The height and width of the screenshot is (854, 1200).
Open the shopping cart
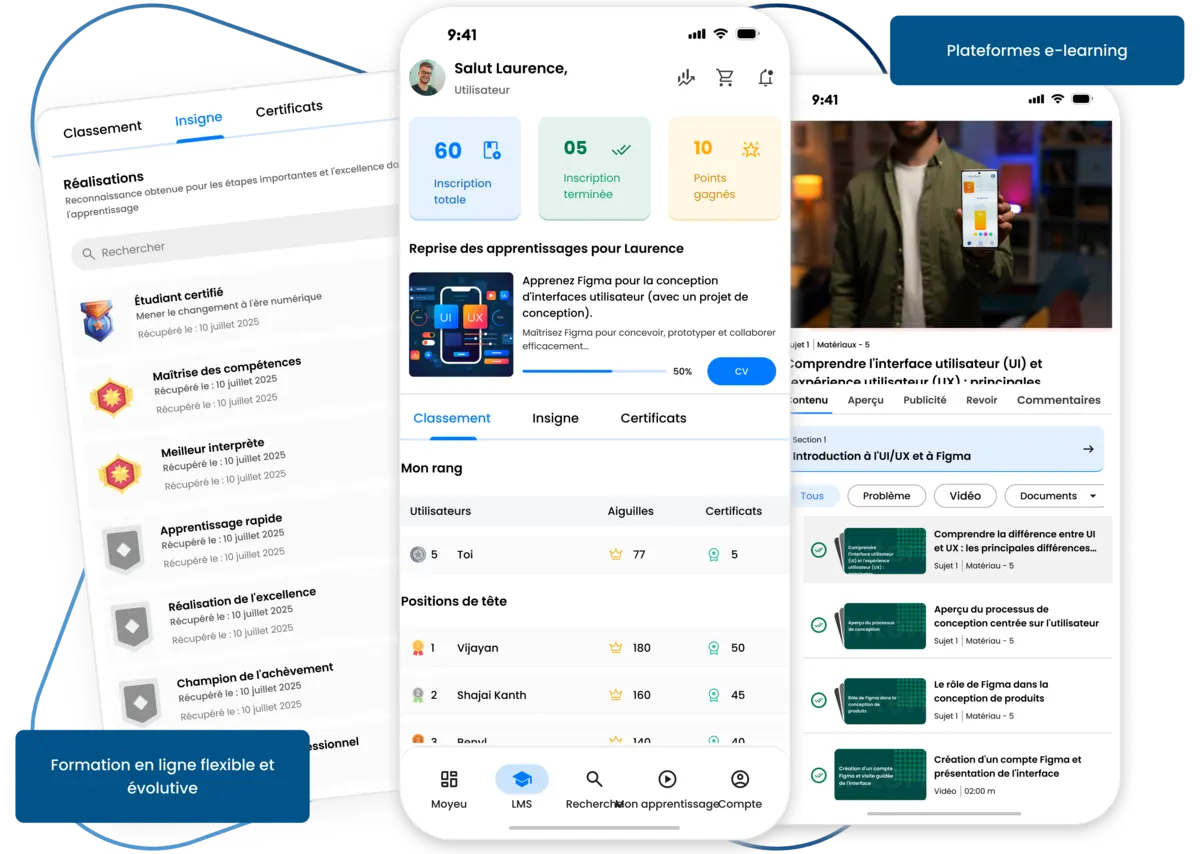point(725,76)
